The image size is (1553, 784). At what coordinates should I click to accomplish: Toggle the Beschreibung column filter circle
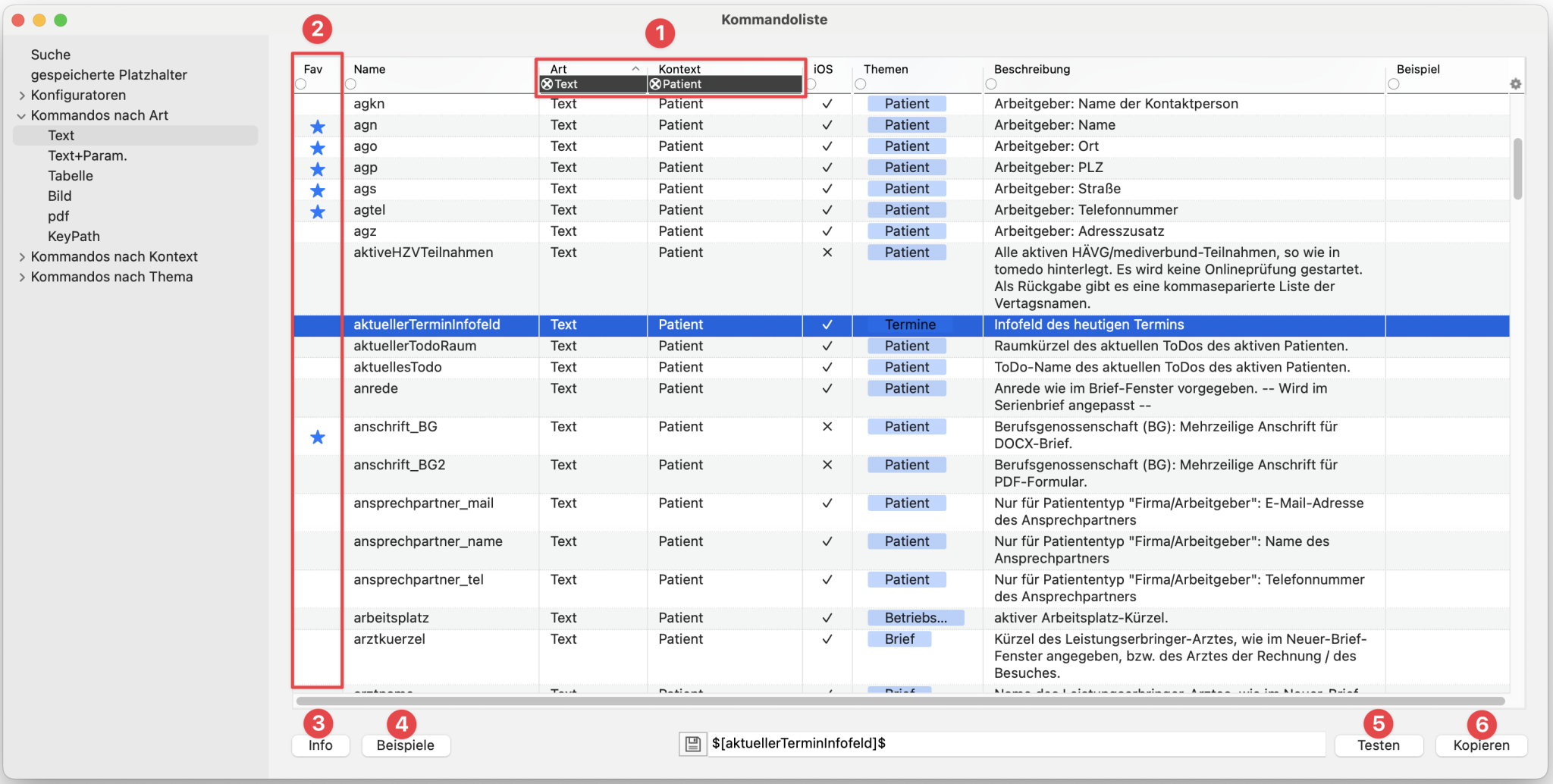(x=991, y=84)
